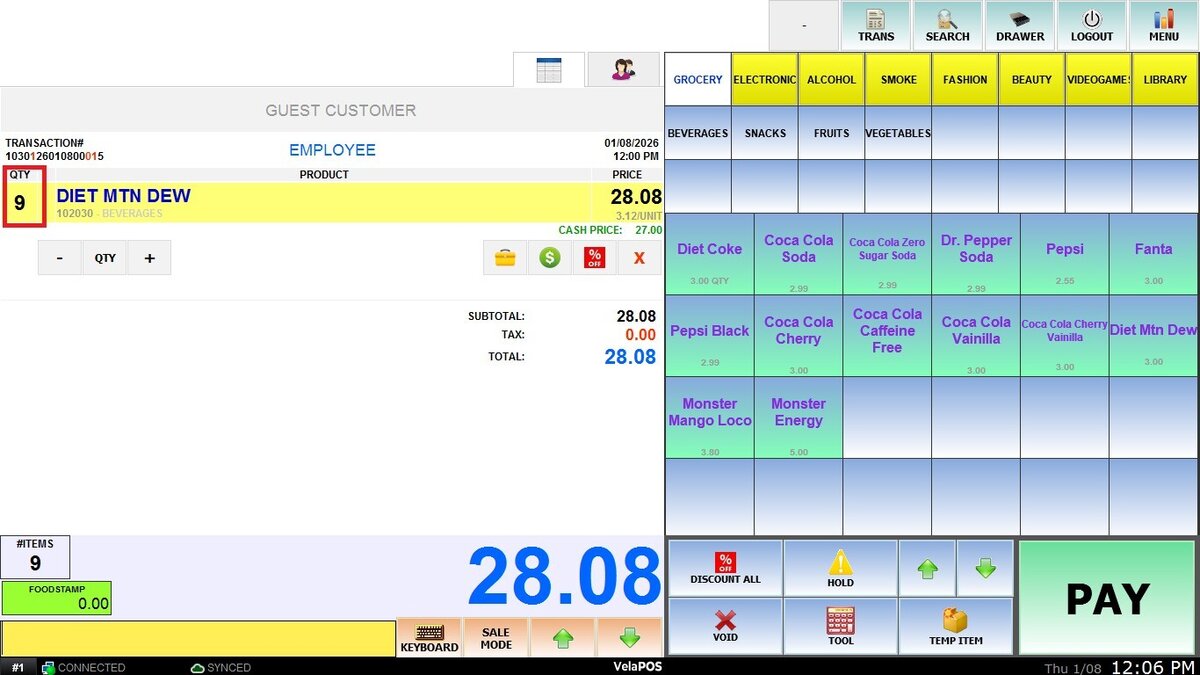This screenshot has width=1200, height=675.
Task: Open the FRUITS subcategory
Action: click(x=831, y=133)
